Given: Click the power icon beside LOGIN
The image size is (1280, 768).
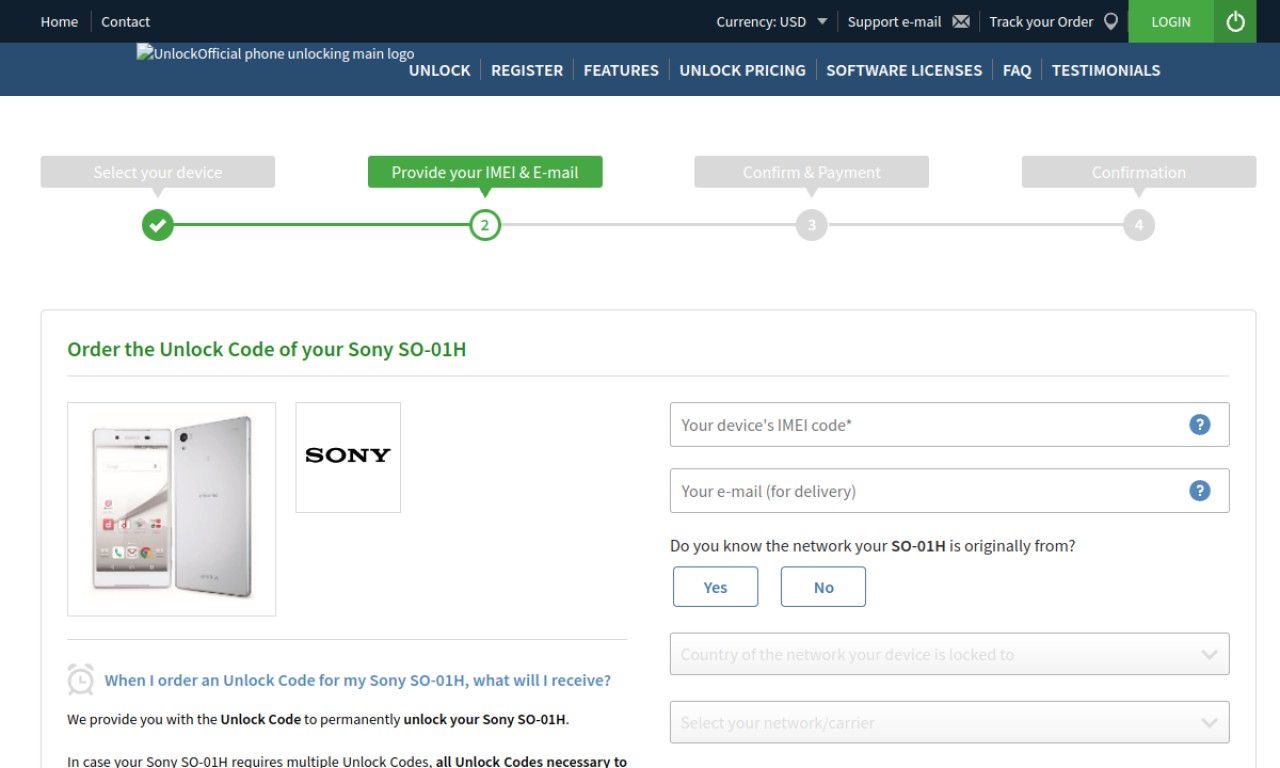Looking at the screenshot, I should click(1235, 21).
